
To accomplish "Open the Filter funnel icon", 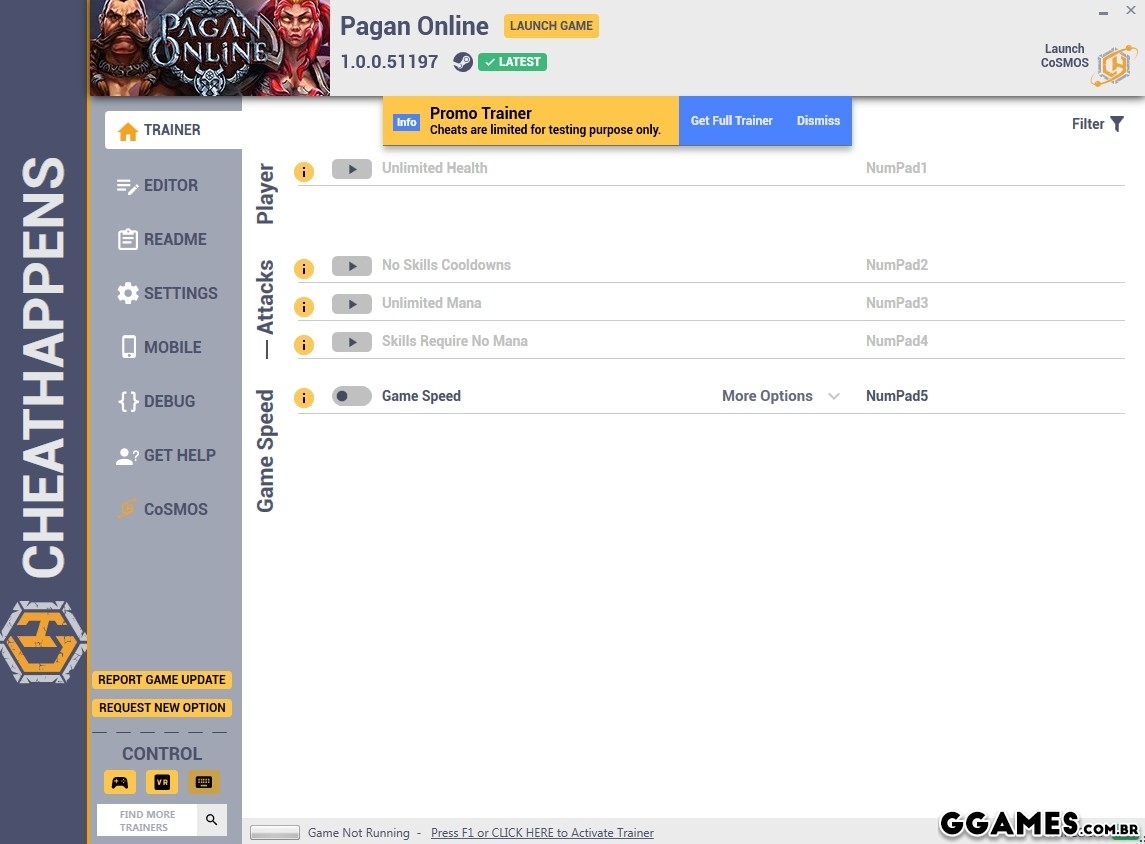I will pos(1117,124).
